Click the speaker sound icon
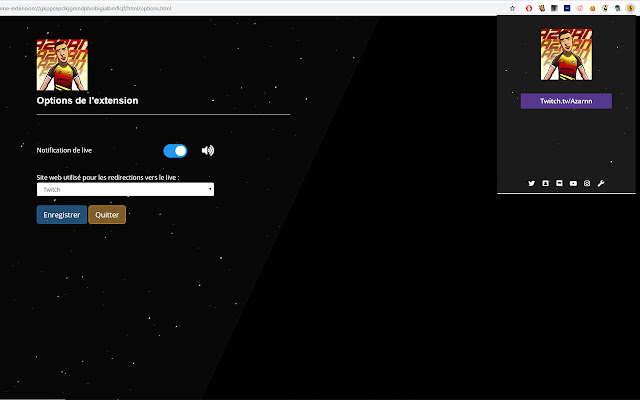This screenshot has width=640, height=400. click(208, 151)
